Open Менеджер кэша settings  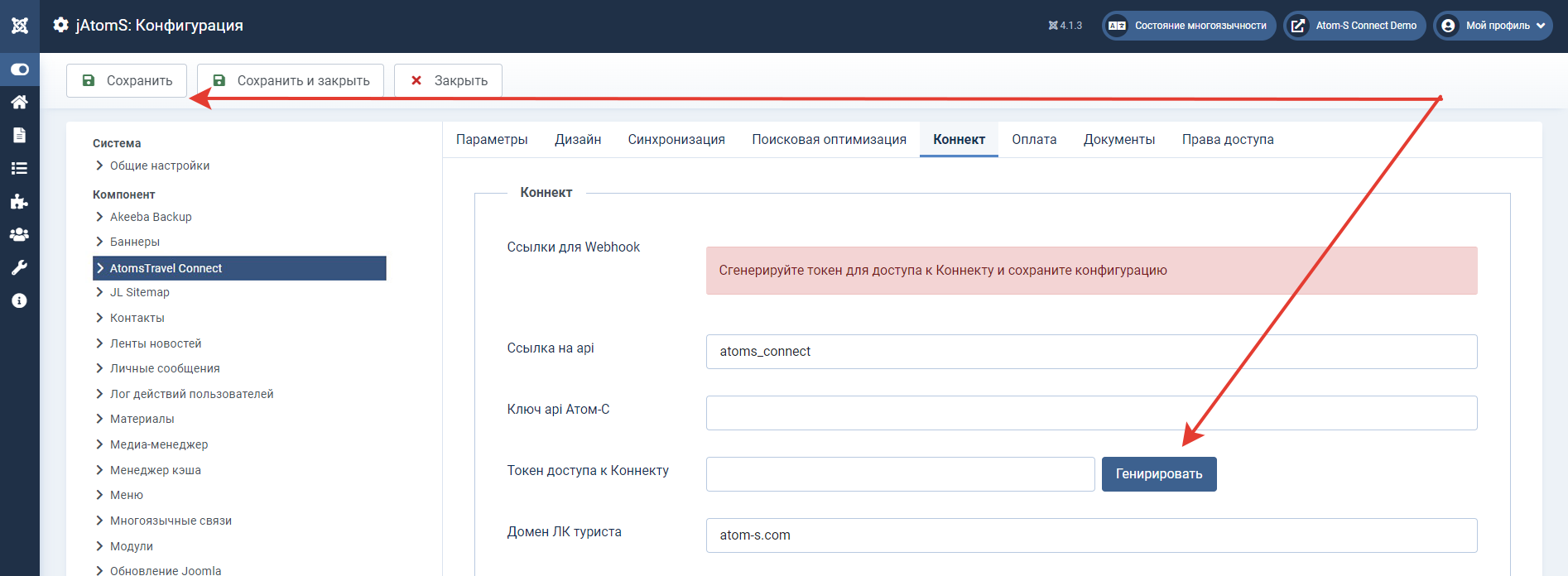(x=155, y=470)
